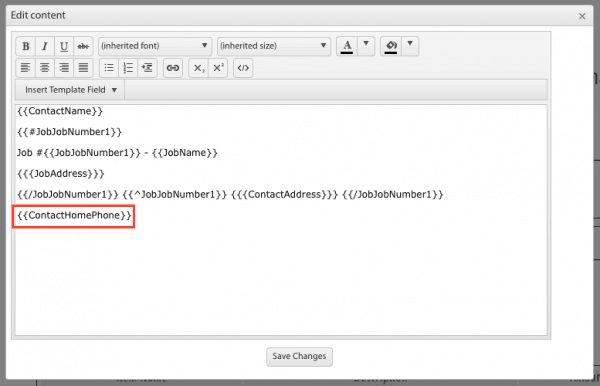Click the Save Changes button
The width and height of the screenshot is (600, 386).
[299, 356]
